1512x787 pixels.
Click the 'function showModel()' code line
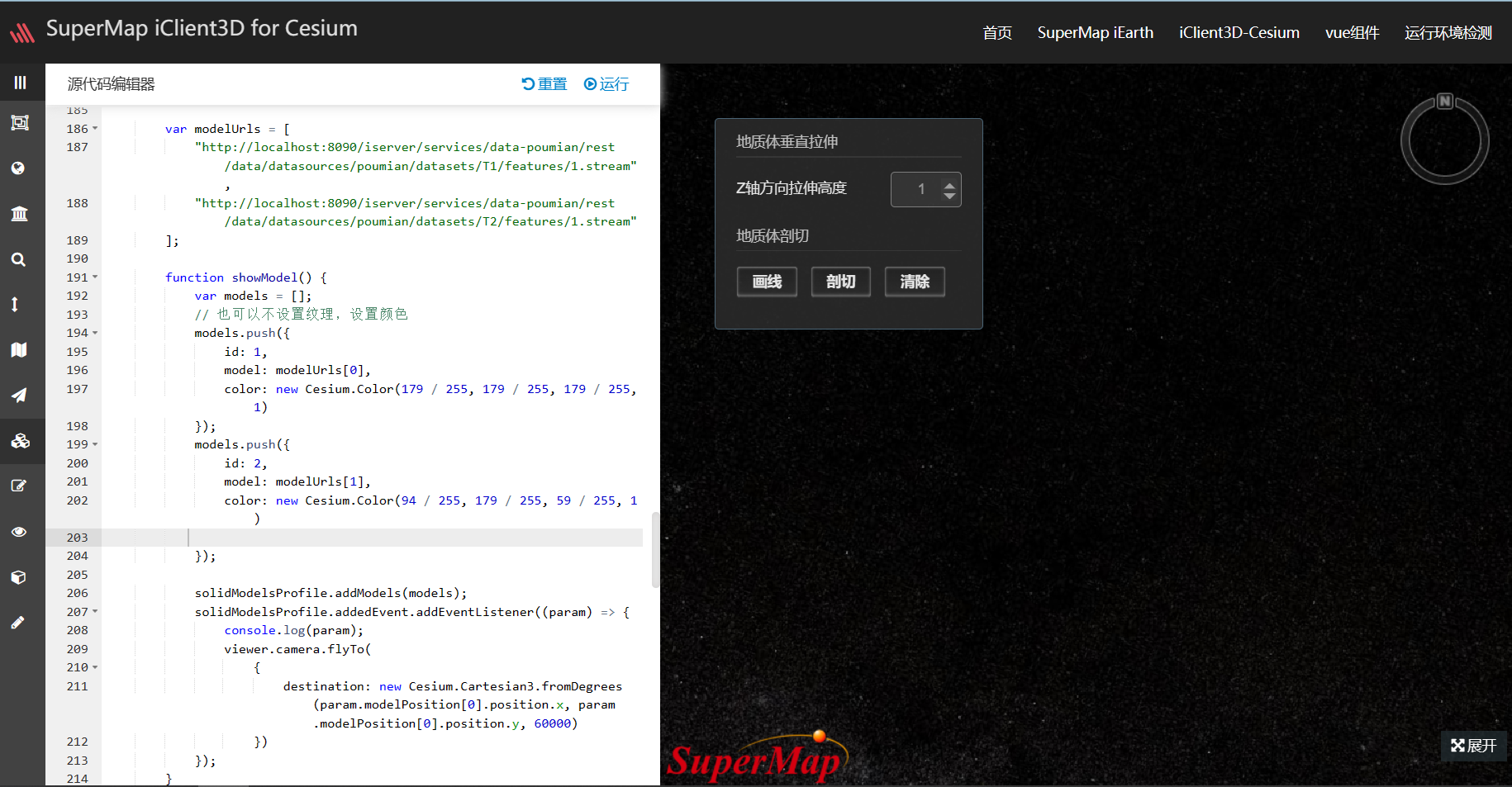pos(246,277)
